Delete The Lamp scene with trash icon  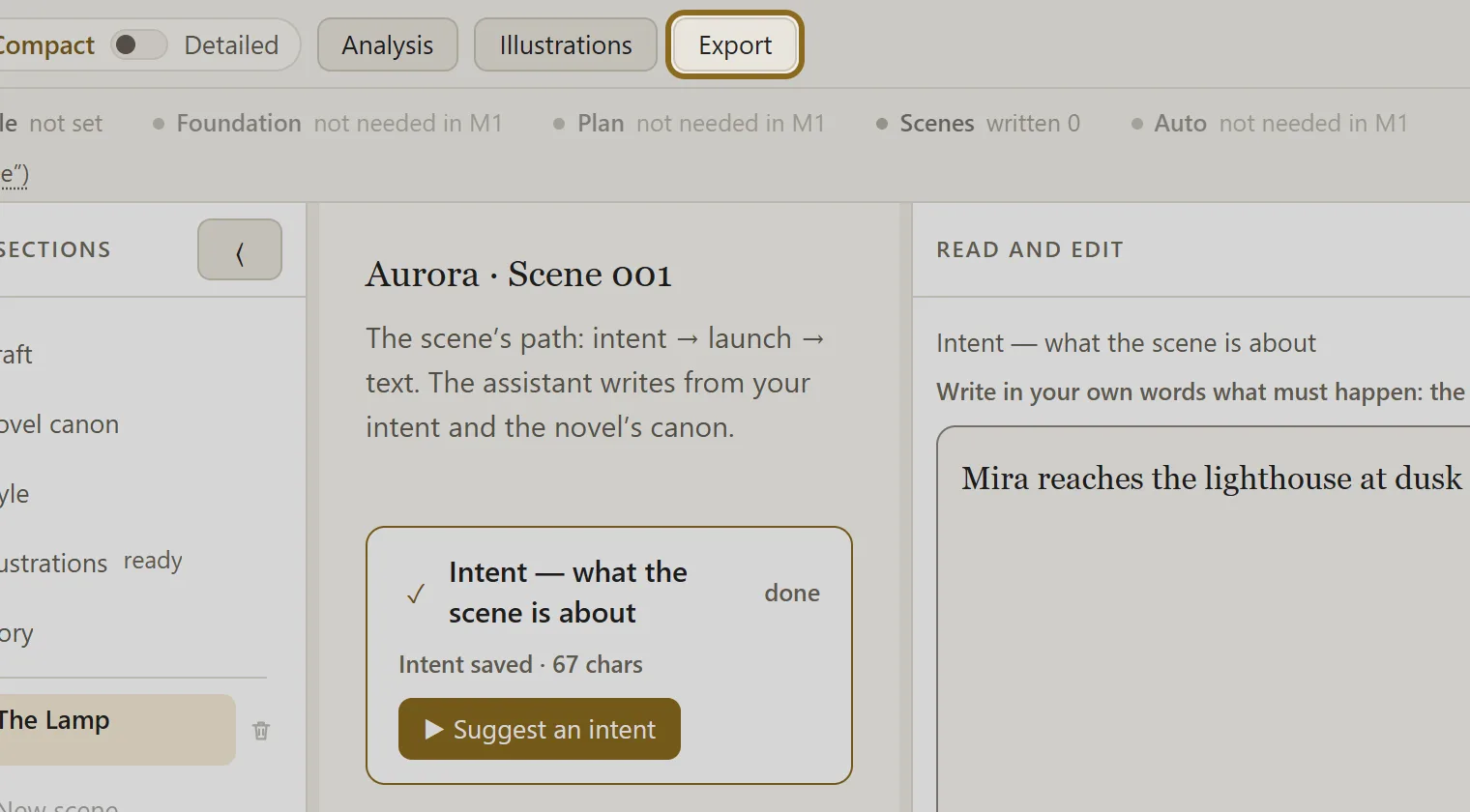261,731
